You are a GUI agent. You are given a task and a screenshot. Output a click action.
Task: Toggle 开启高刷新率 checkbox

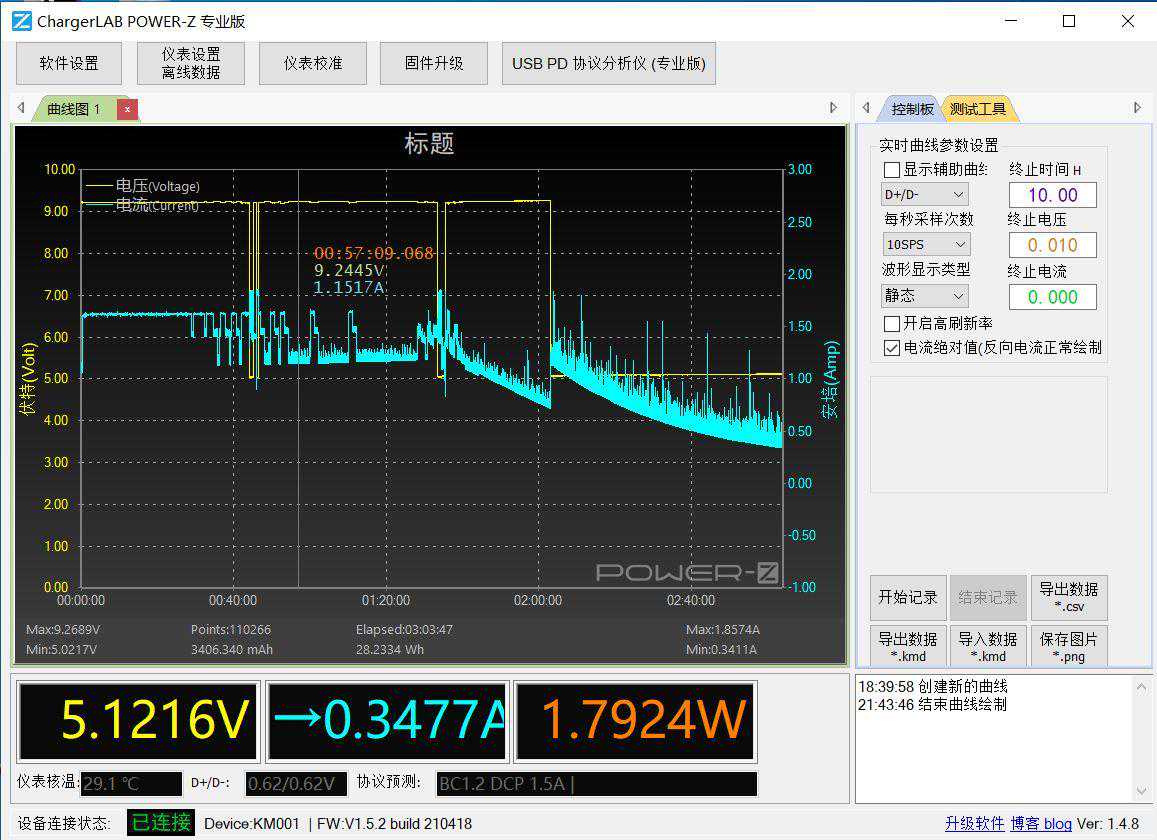tap(892, 324)
